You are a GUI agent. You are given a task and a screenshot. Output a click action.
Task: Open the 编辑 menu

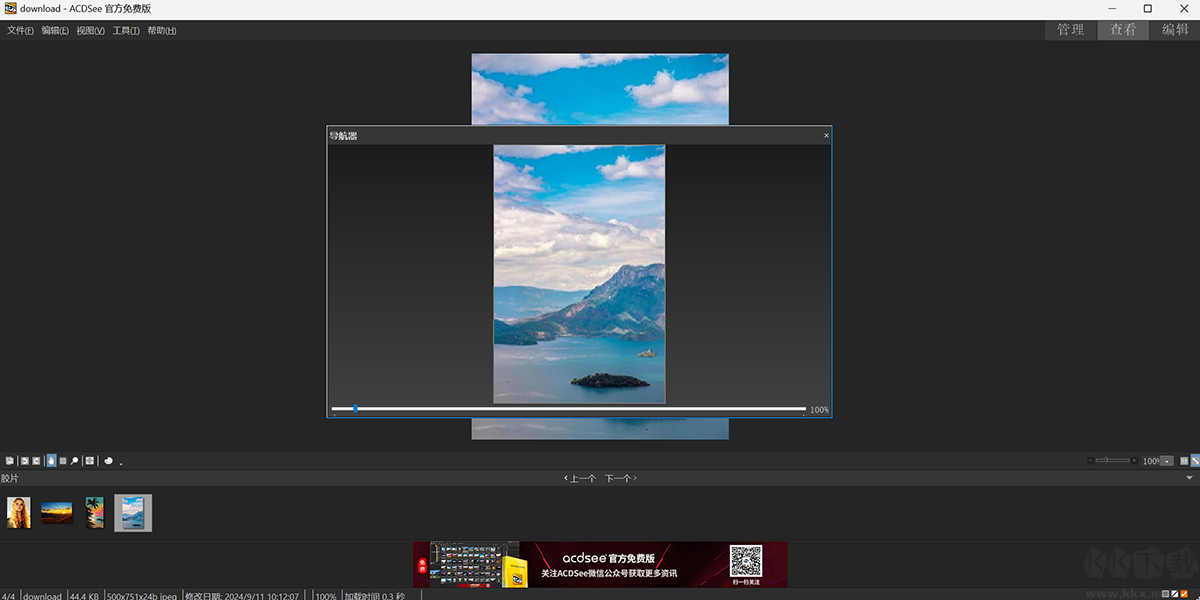pos(55,31)
